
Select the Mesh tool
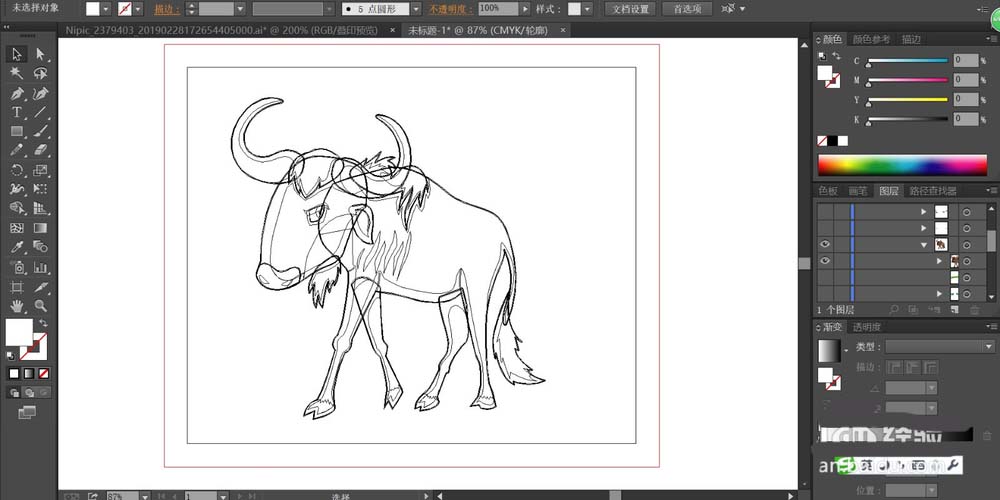pos(17,228)
